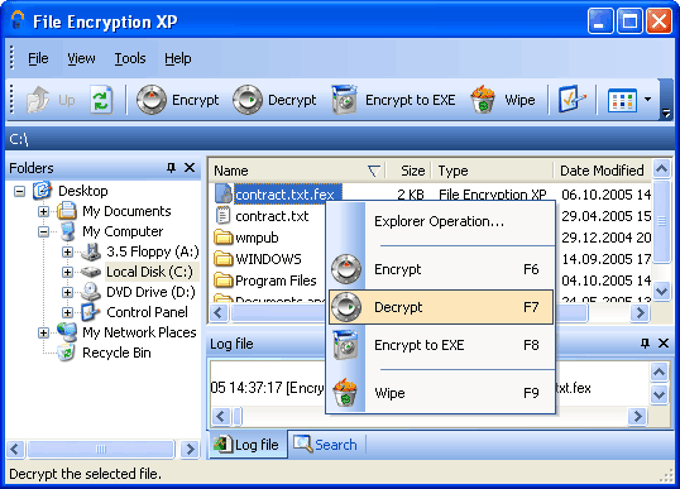Pin the Log file panel
Viewport: 680px width, 489px height.
[x=643, y=344]
